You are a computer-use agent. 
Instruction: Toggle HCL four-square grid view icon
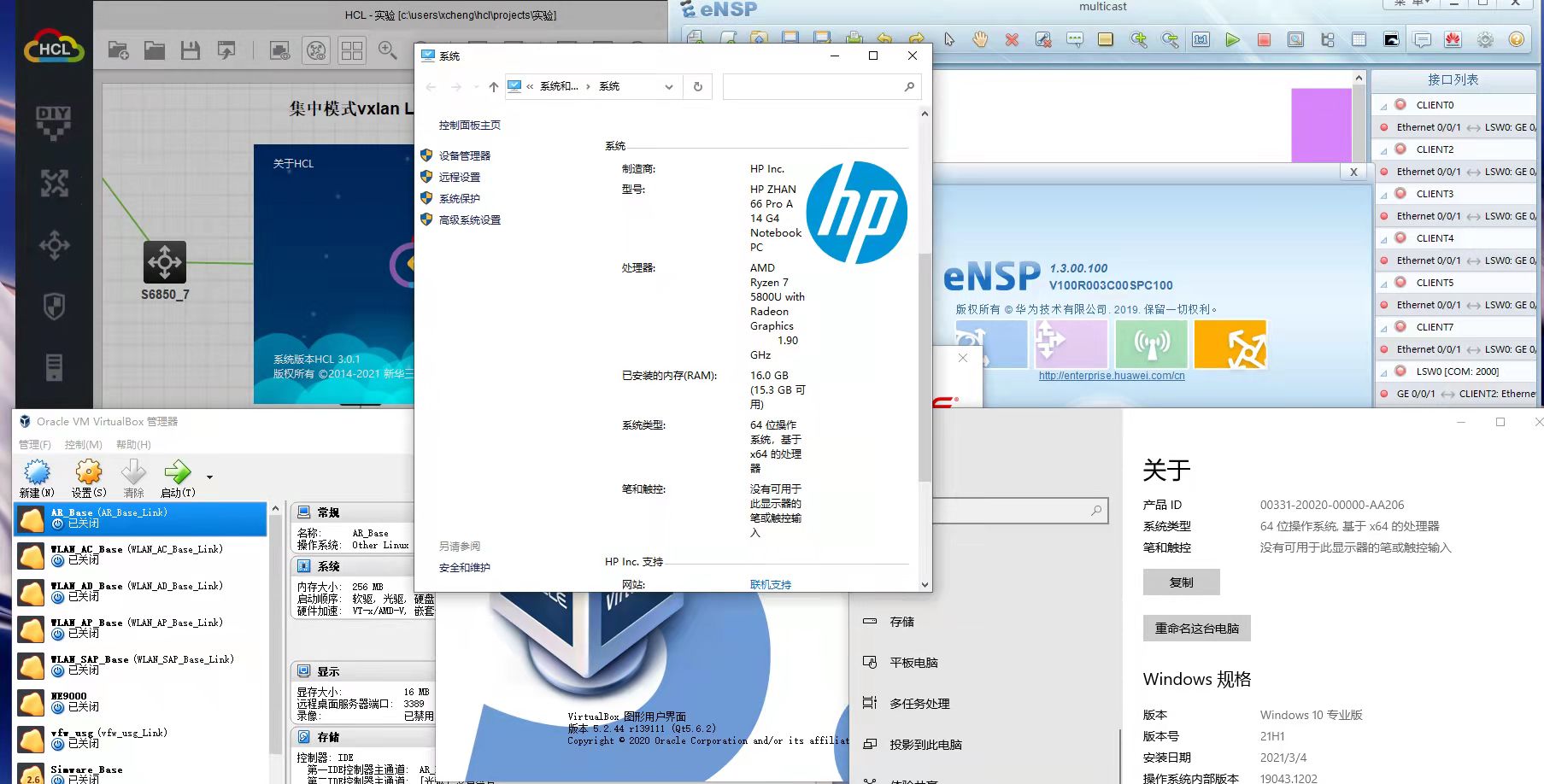352,50
